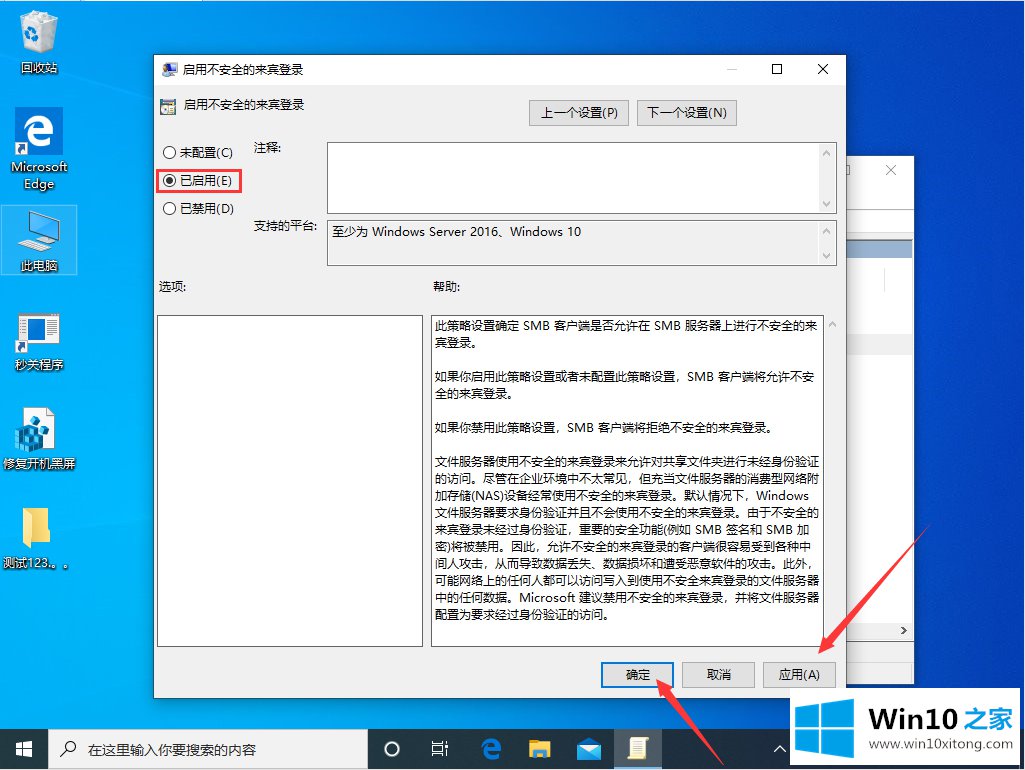Click the help pane scroll up arrow
This screenshot has width=1025, height=770.
pyautogui.click(x=832, y=324)
